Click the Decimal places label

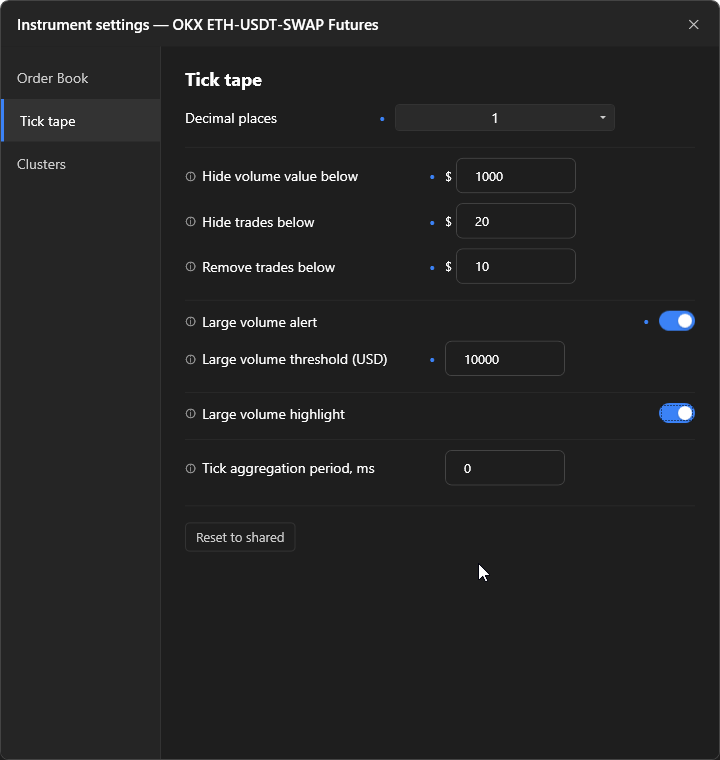[231, 118]
